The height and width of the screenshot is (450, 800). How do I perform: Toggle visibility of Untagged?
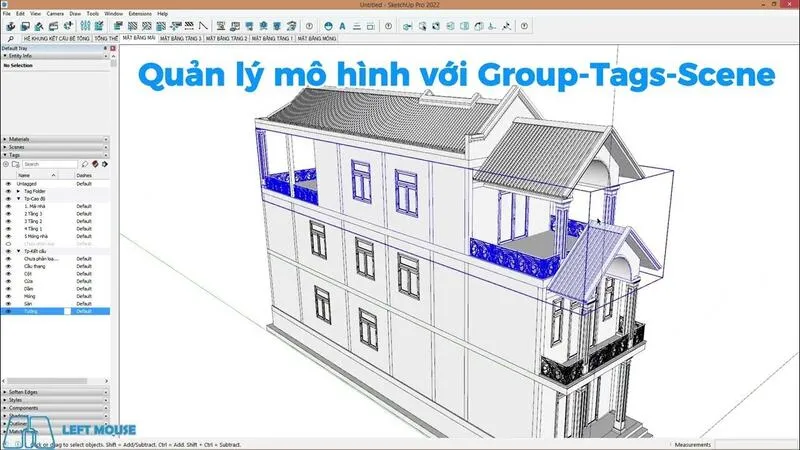click(8, 184)
